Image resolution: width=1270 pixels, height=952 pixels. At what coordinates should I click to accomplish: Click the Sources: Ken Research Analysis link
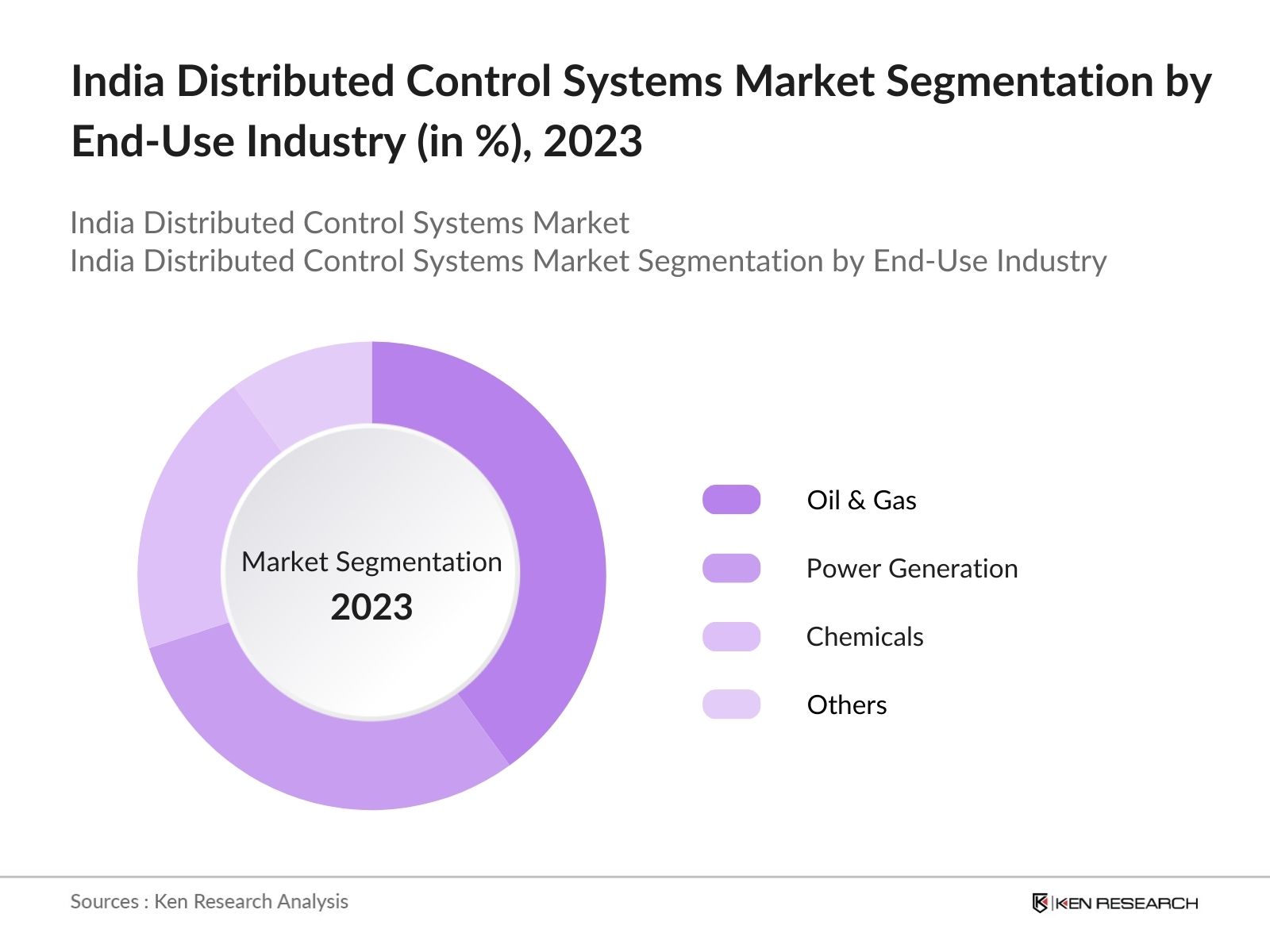point(210,902)
